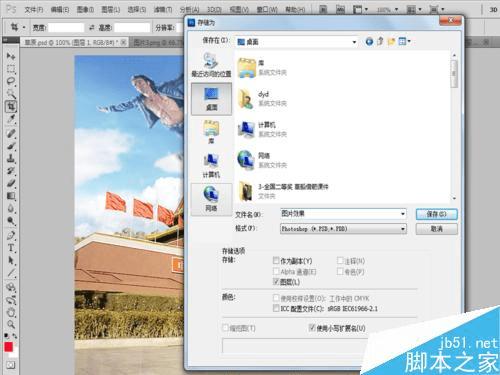The width and height of the screenshot is (500, 375).
Task: Open the 格式 Photoshop format dropdown
Action: coord(403,229)
